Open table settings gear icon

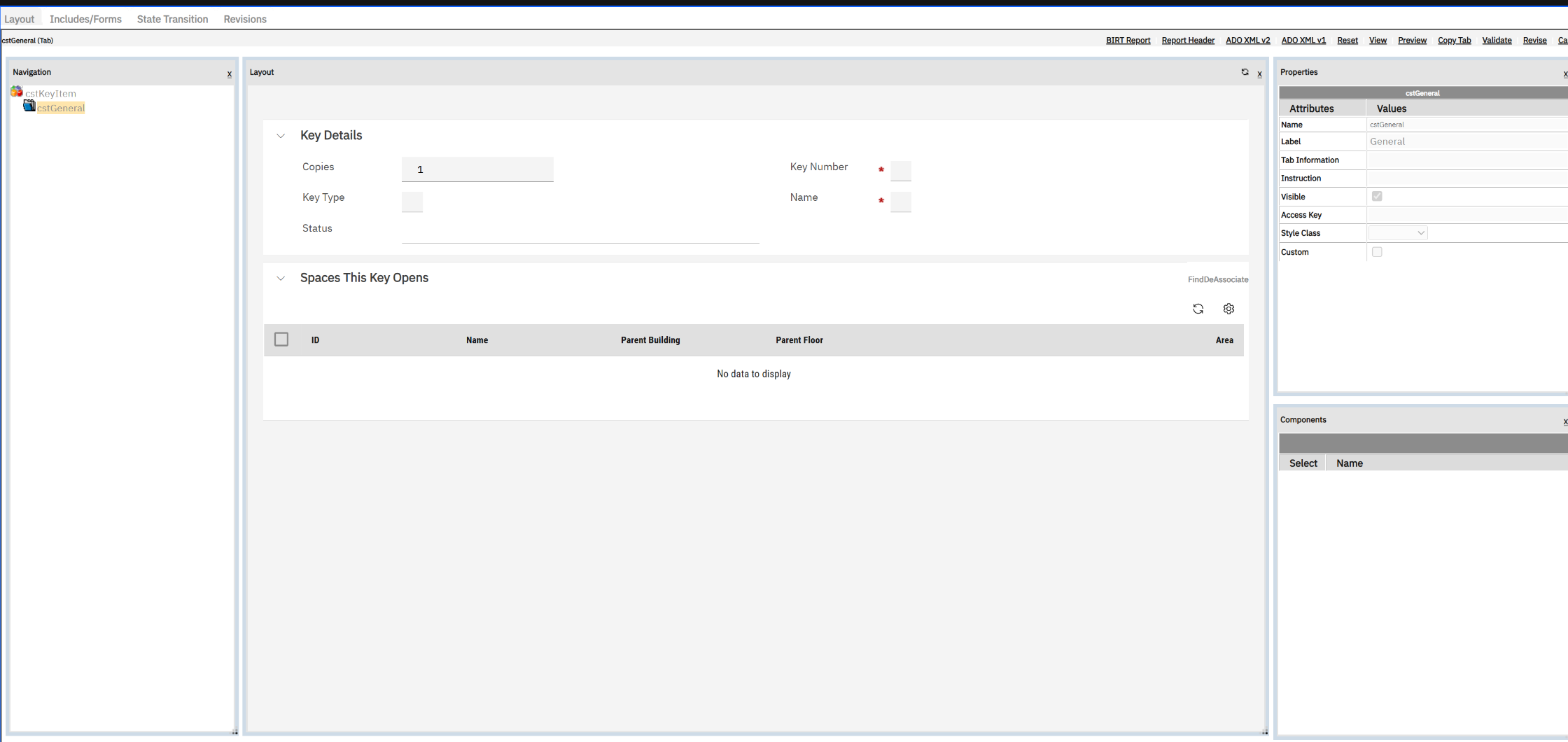coord(1228,309)
